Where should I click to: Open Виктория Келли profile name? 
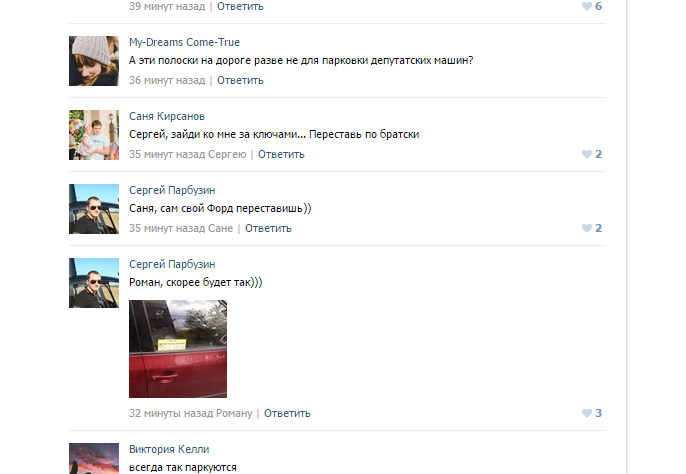tap(169, 449)
